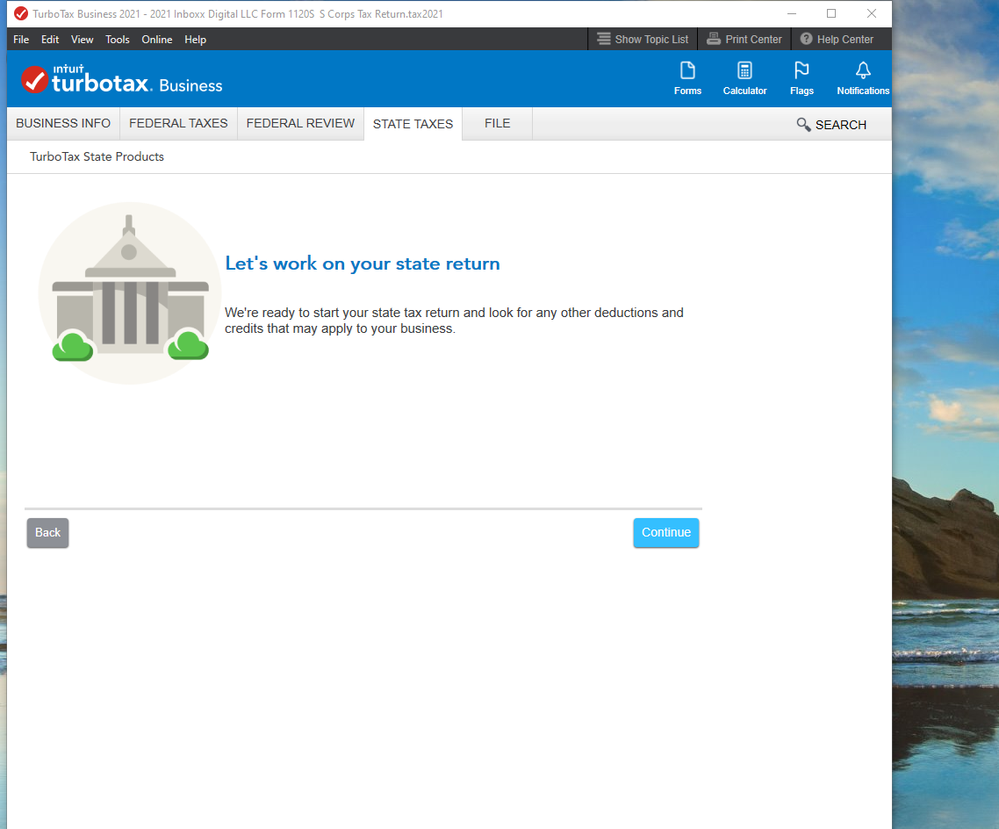Click the Show Topic List button
This screenshot has width=999, height=829.
coord(642,39)
